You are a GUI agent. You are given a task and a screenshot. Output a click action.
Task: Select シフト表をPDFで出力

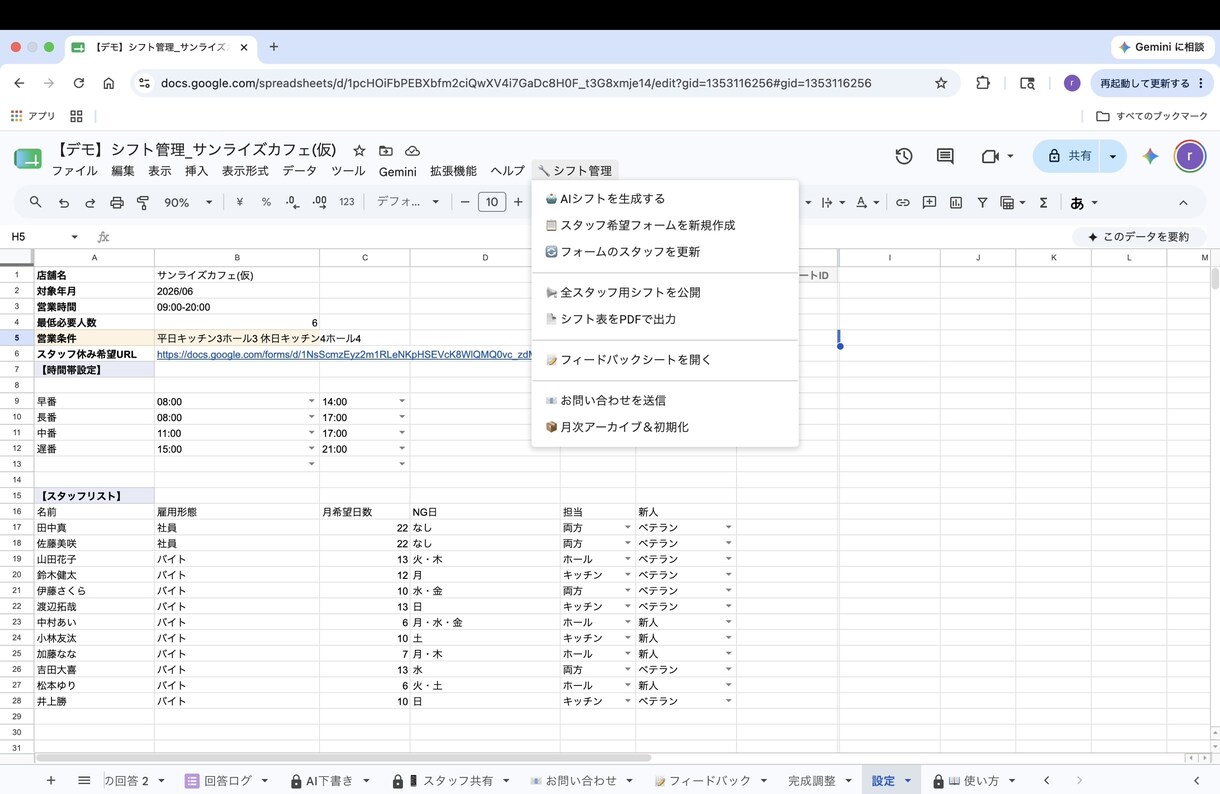click(665, 319)
